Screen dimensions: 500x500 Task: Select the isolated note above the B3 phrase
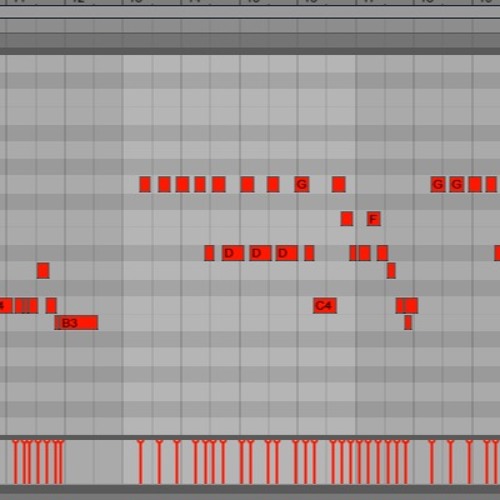click(43, 270)
